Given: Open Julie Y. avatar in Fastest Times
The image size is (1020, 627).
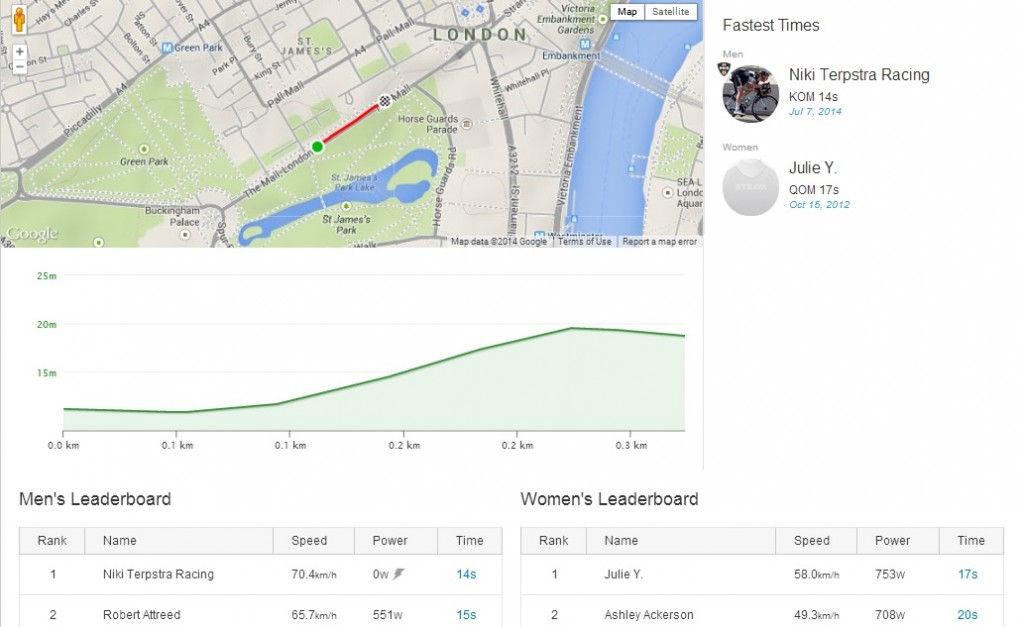Looking at the screenshot, I should [751, 187].
